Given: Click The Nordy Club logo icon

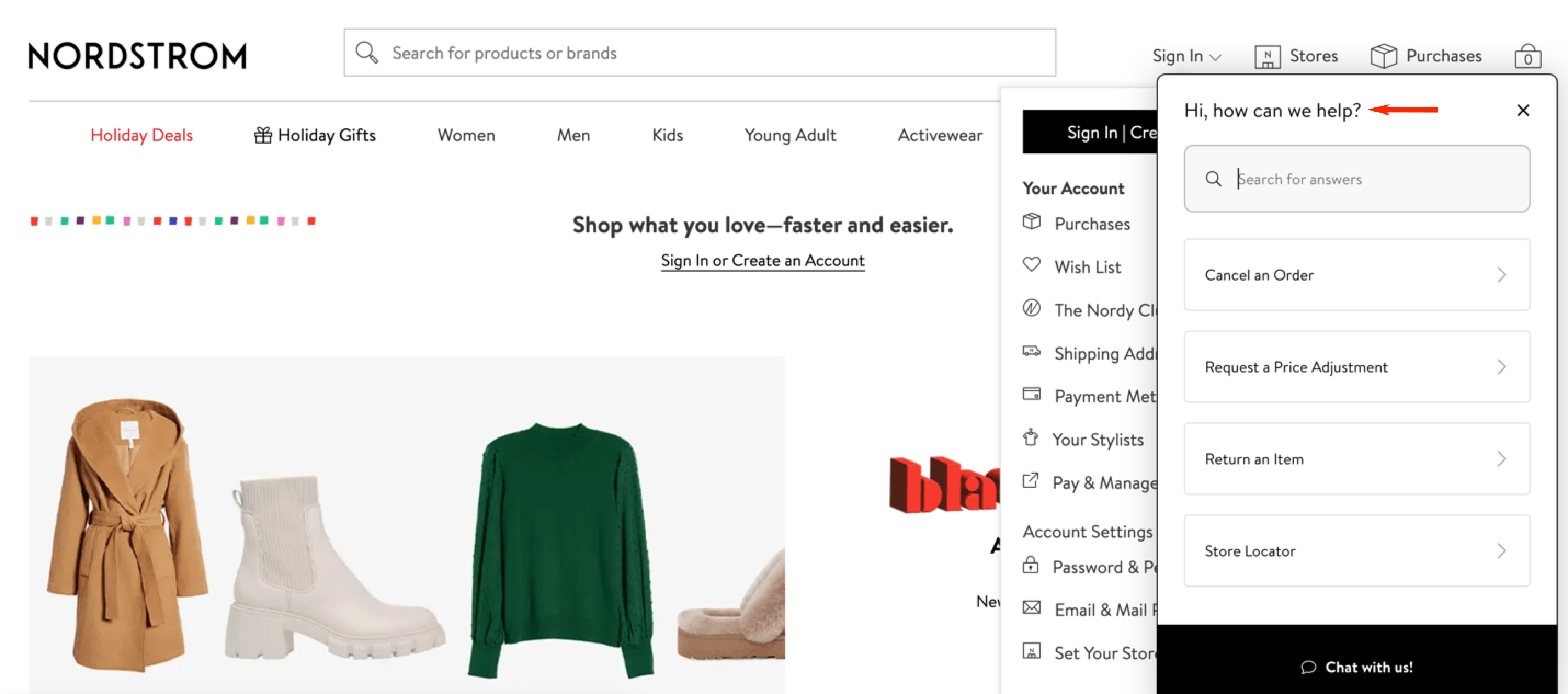Looking at the screenshot, I should pyautogui.click(x=1031, y=309).
